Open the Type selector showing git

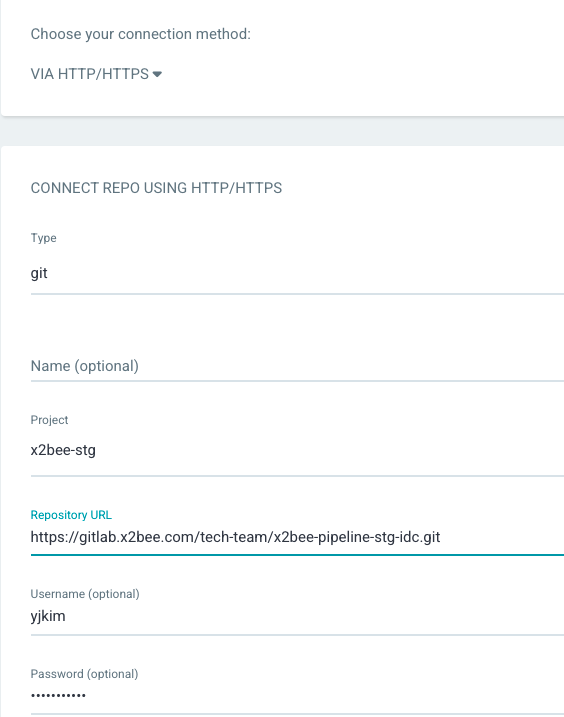[x=297, y=273]
